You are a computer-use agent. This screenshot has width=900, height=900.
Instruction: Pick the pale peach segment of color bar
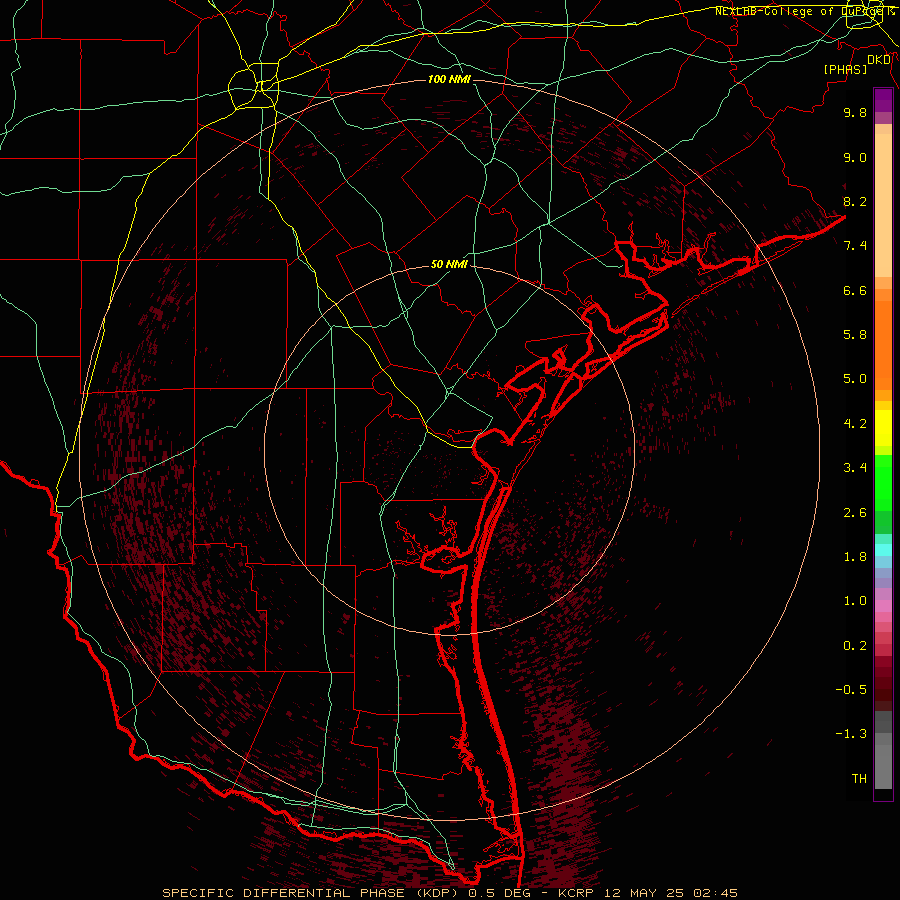tap(883, 205)
